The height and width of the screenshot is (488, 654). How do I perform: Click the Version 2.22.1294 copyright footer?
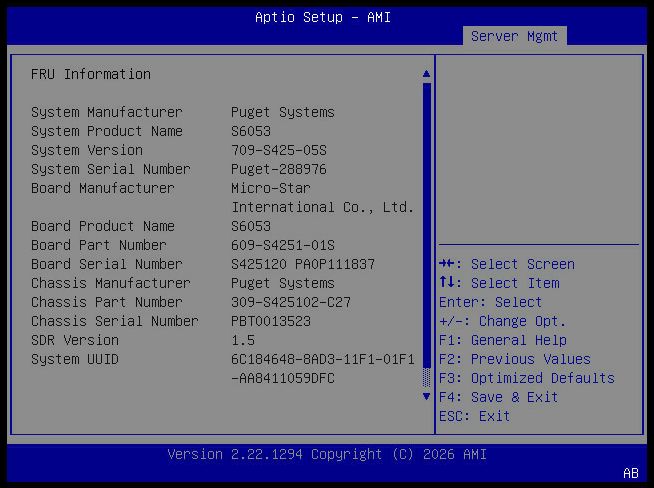click(327, 454)
